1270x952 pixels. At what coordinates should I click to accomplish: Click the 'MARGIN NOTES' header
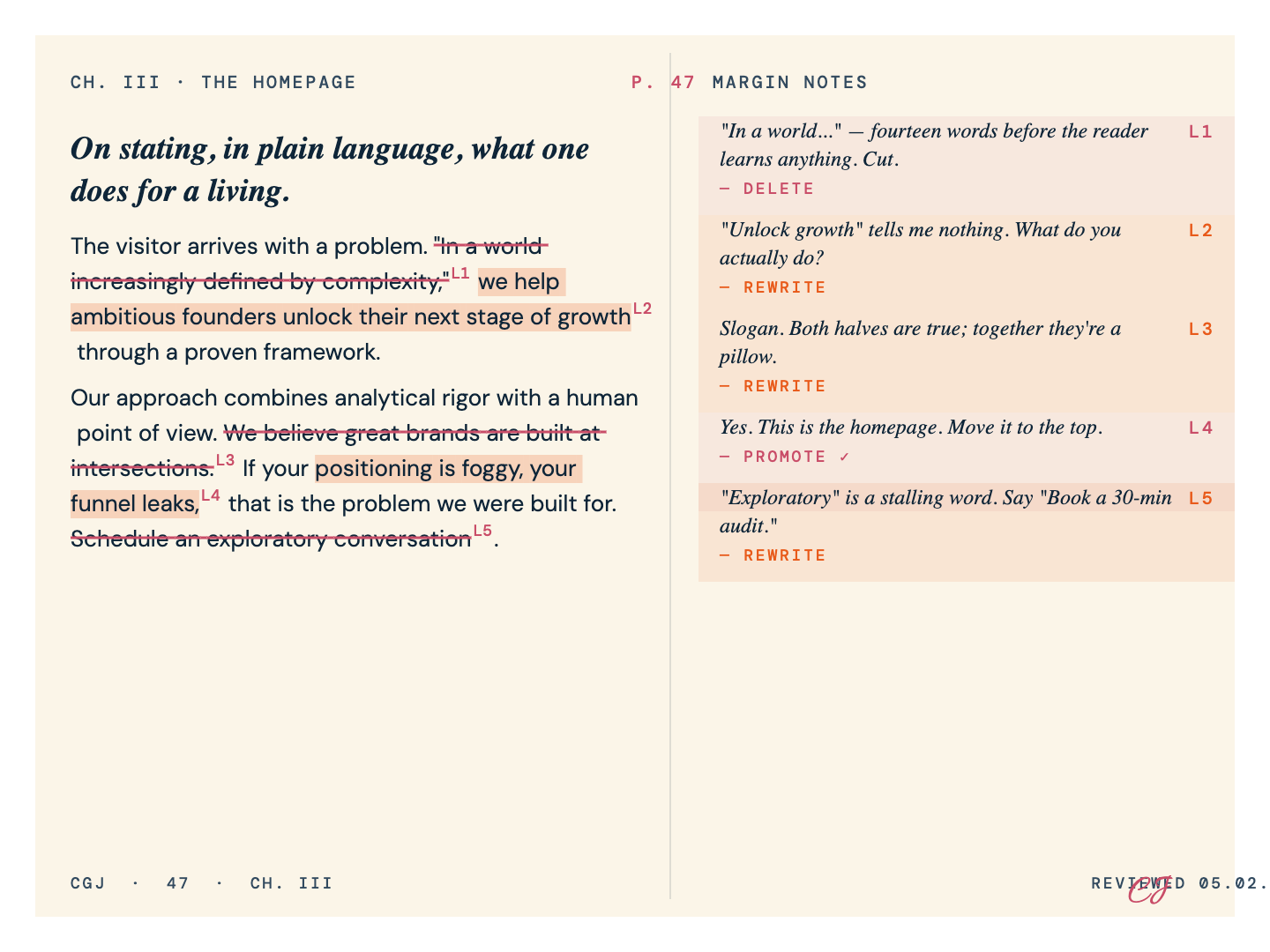tap(790, 83)
